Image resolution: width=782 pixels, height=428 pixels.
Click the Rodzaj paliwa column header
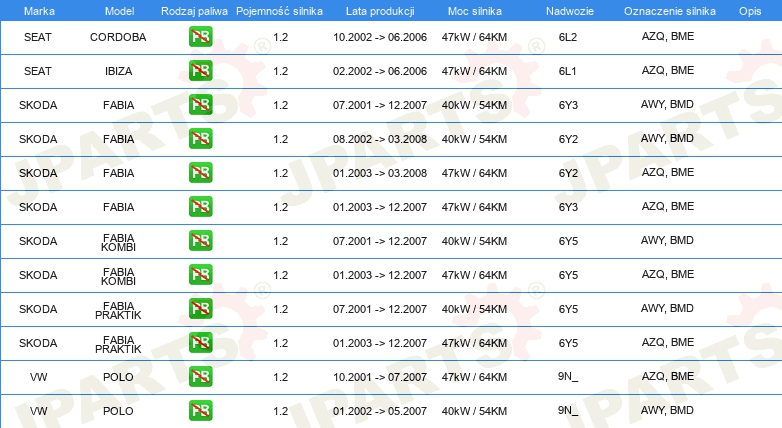coord(195,11)
